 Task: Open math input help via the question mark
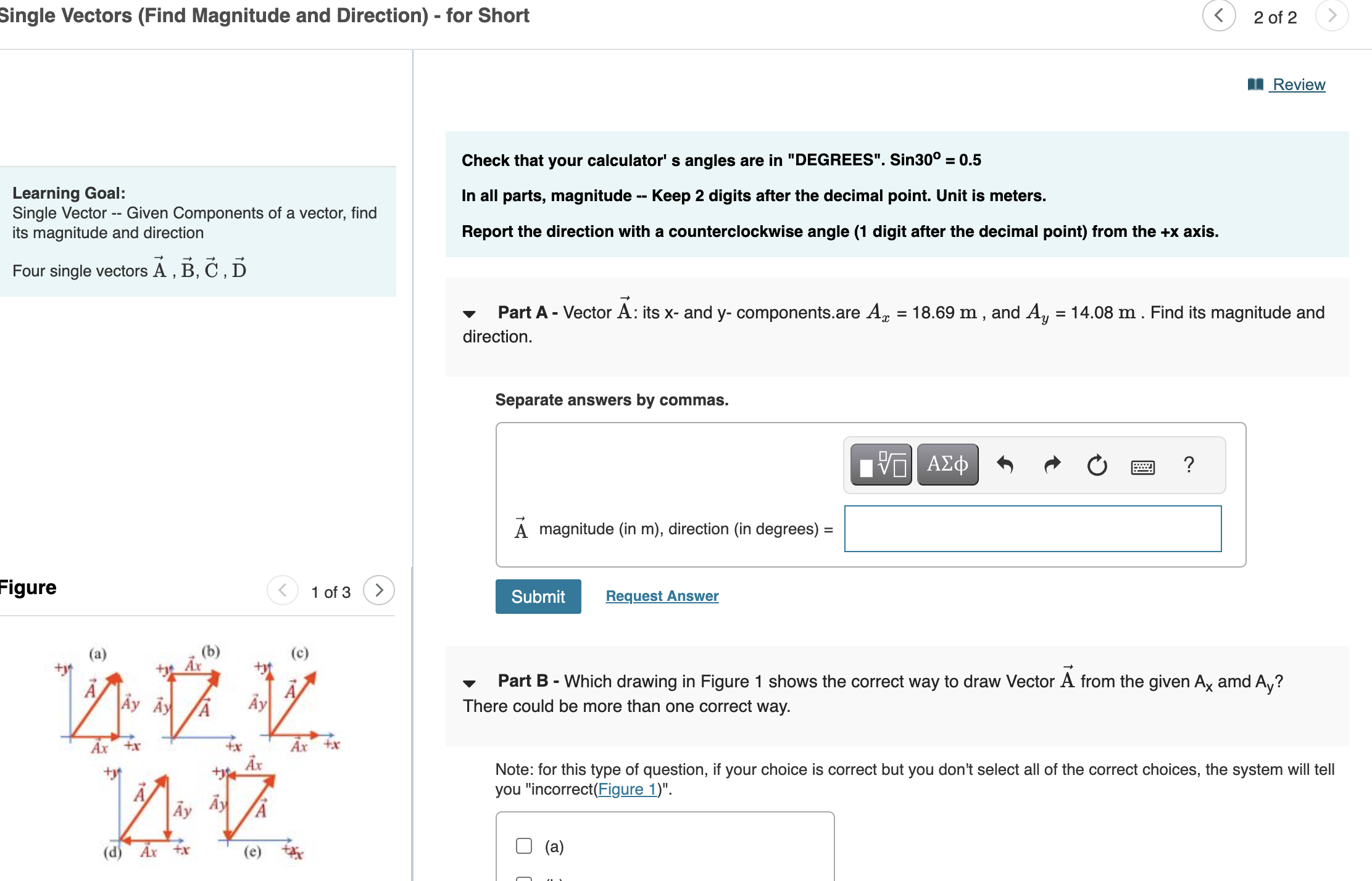click(1188, 465)
